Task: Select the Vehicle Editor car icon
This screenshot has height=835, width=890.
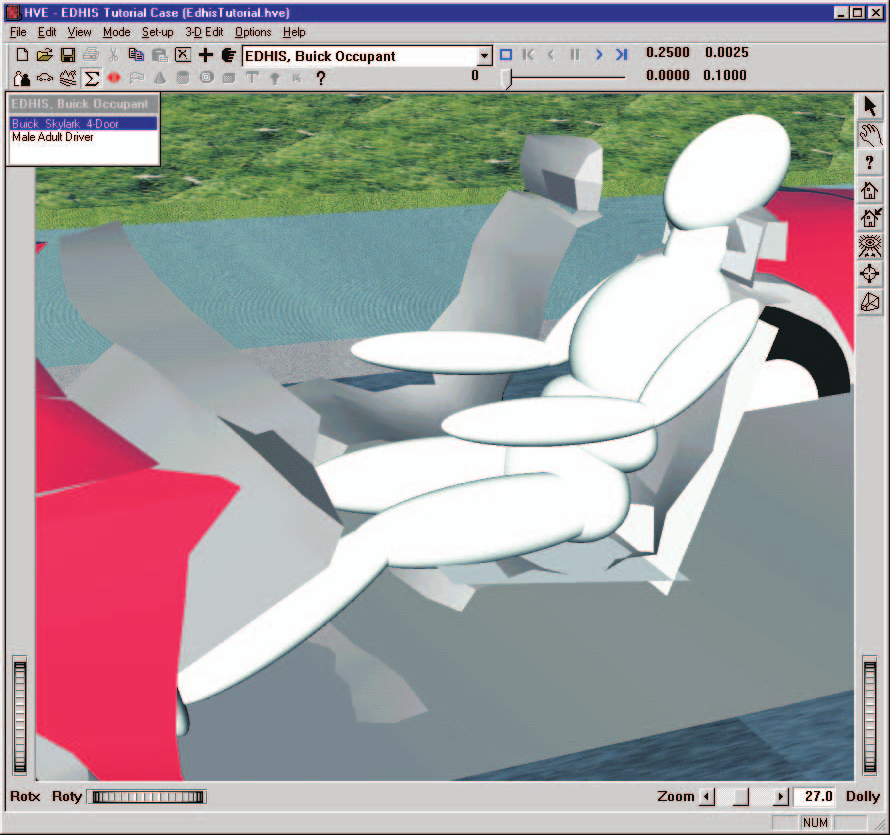Action: (45, 78)
